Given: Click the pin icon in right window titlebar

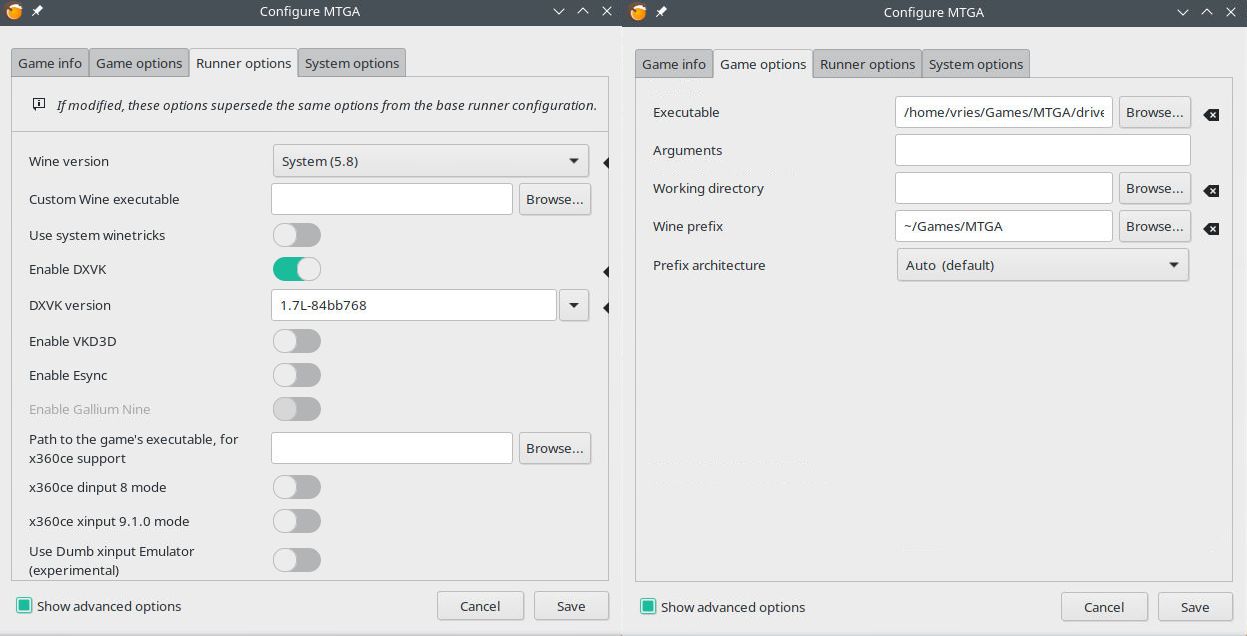Looking at the screenshot, I should pos(661,12).
